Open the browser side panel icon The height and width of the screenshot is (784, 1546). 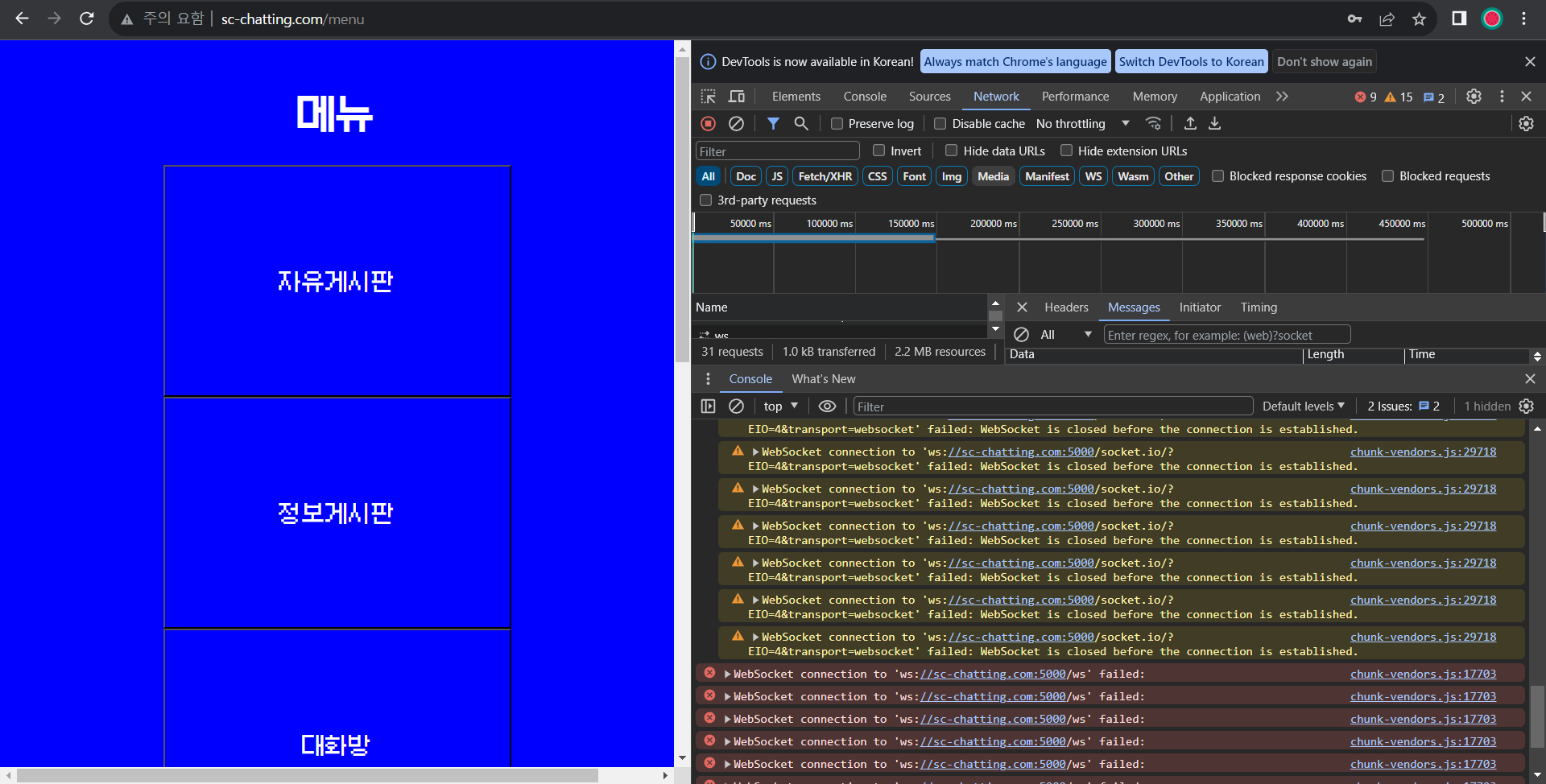[x=1459, y=19]
